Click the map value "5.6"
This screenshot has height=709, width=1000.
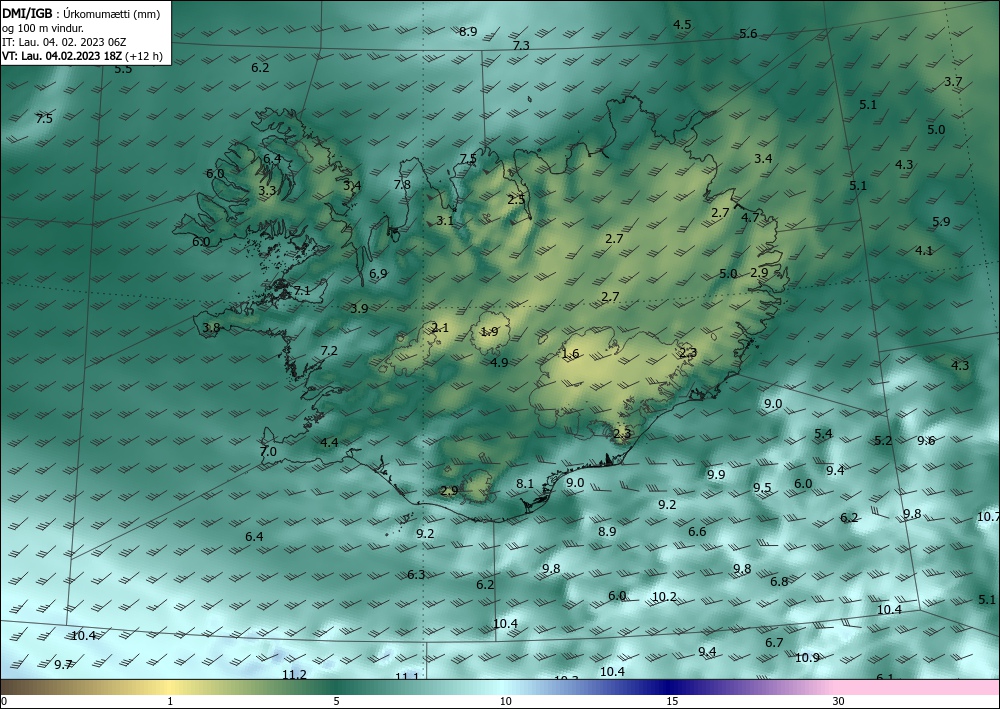pos(748,34)
